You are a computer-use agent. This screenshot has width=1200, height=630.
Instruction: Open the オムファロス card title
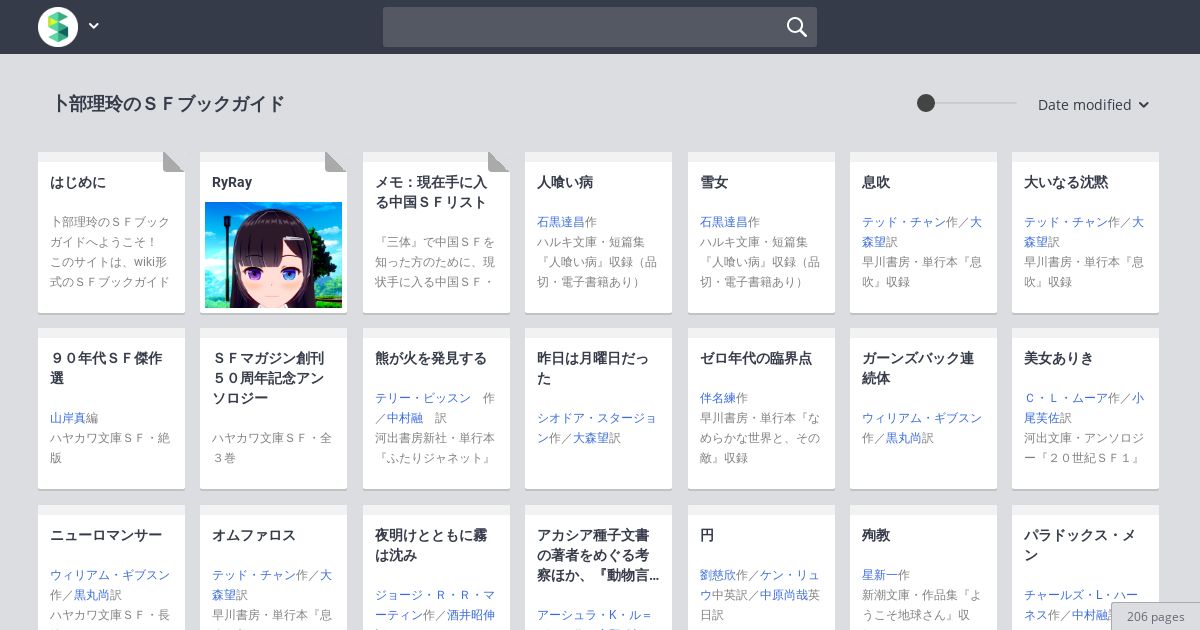pos(254,535)
